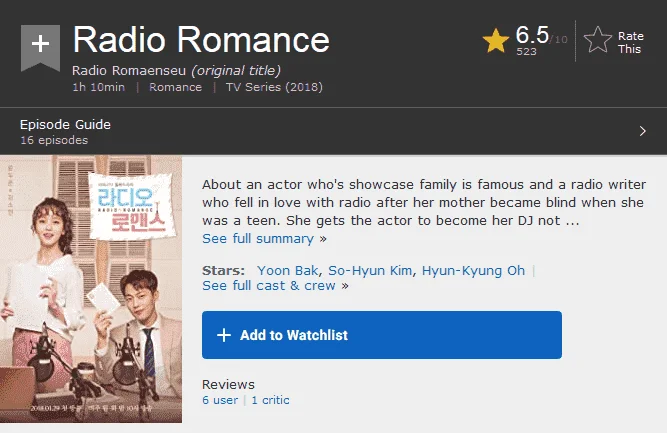Click the outlined Rate This star

click(x=598, y=40)
